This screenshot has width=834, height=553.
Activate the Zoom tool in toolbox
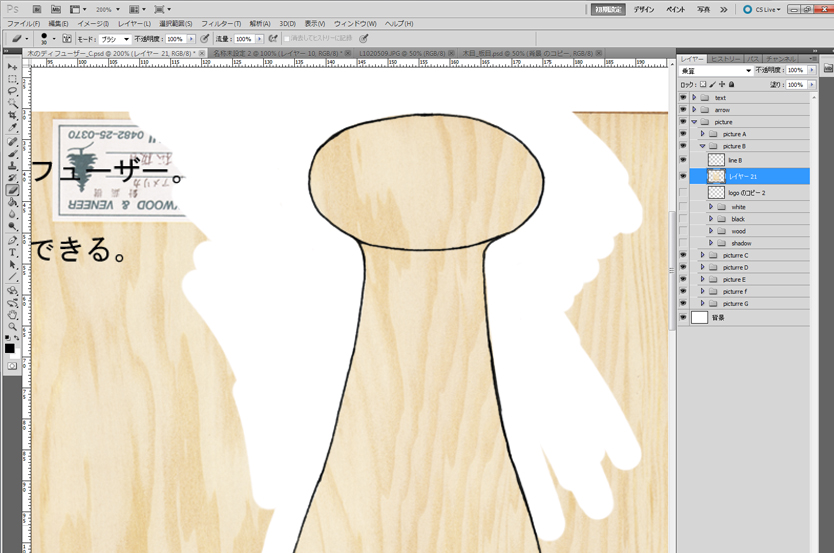pyautogui.click(x=12, y=327)
